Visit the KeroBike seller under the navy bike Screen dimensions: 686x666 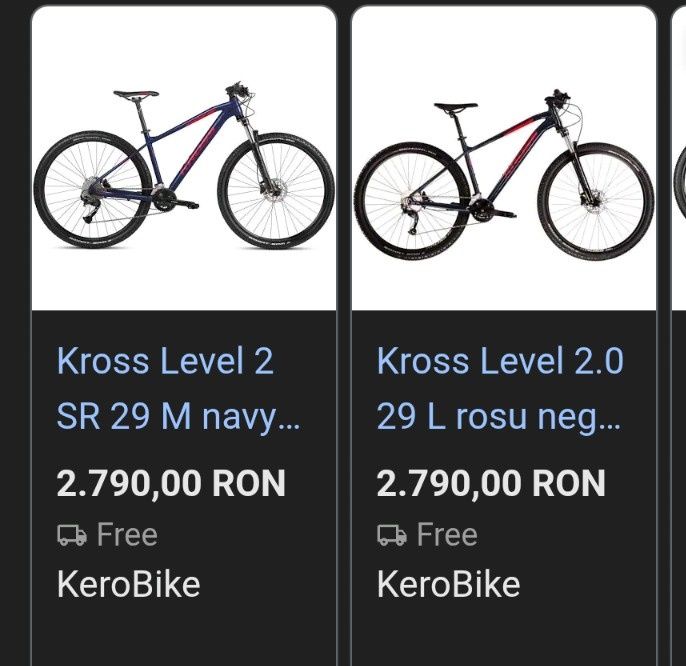(128, 584)
